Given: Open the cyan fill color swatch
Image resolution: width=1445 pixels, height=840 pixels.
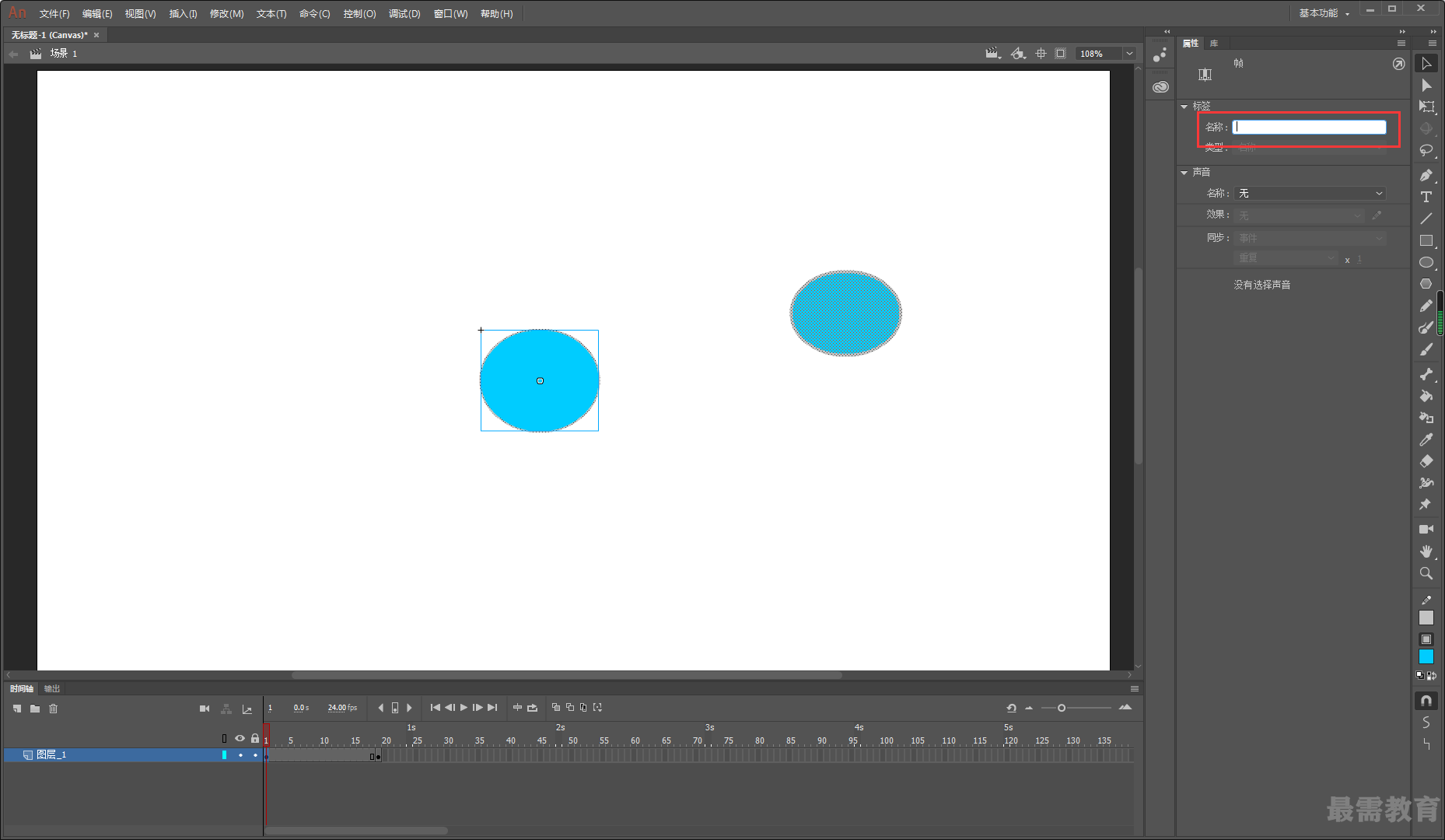Looking at the screenshot, I should pos(1426,657).
